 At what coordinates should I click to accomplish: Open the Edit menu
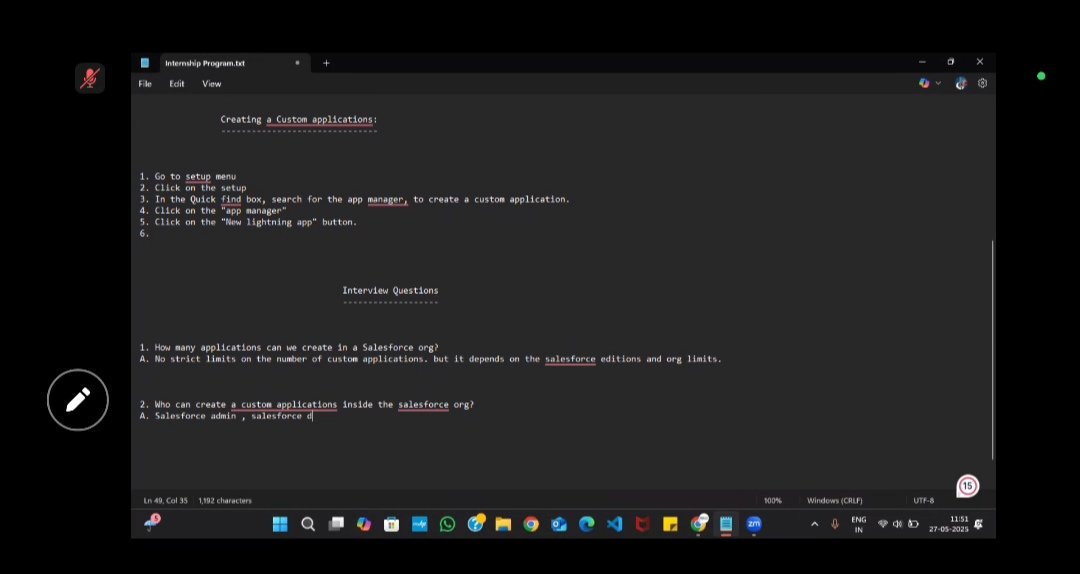(177, 83)
